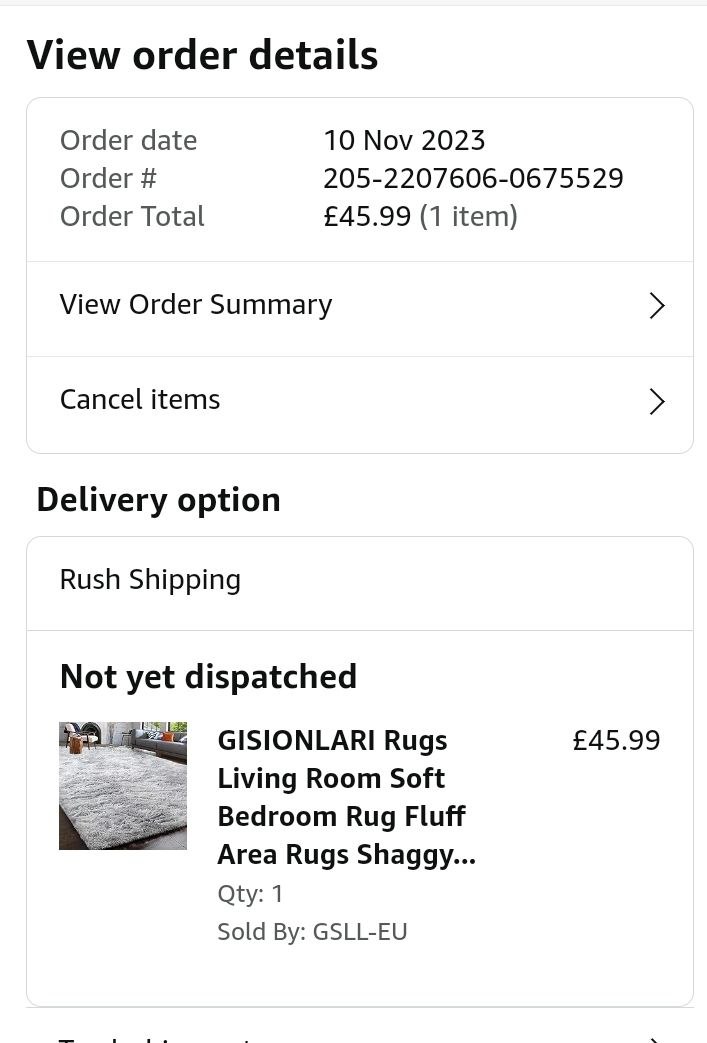Click the £45.99 order total value
The width and height of the screenshot is (707, 1043).
367,217
